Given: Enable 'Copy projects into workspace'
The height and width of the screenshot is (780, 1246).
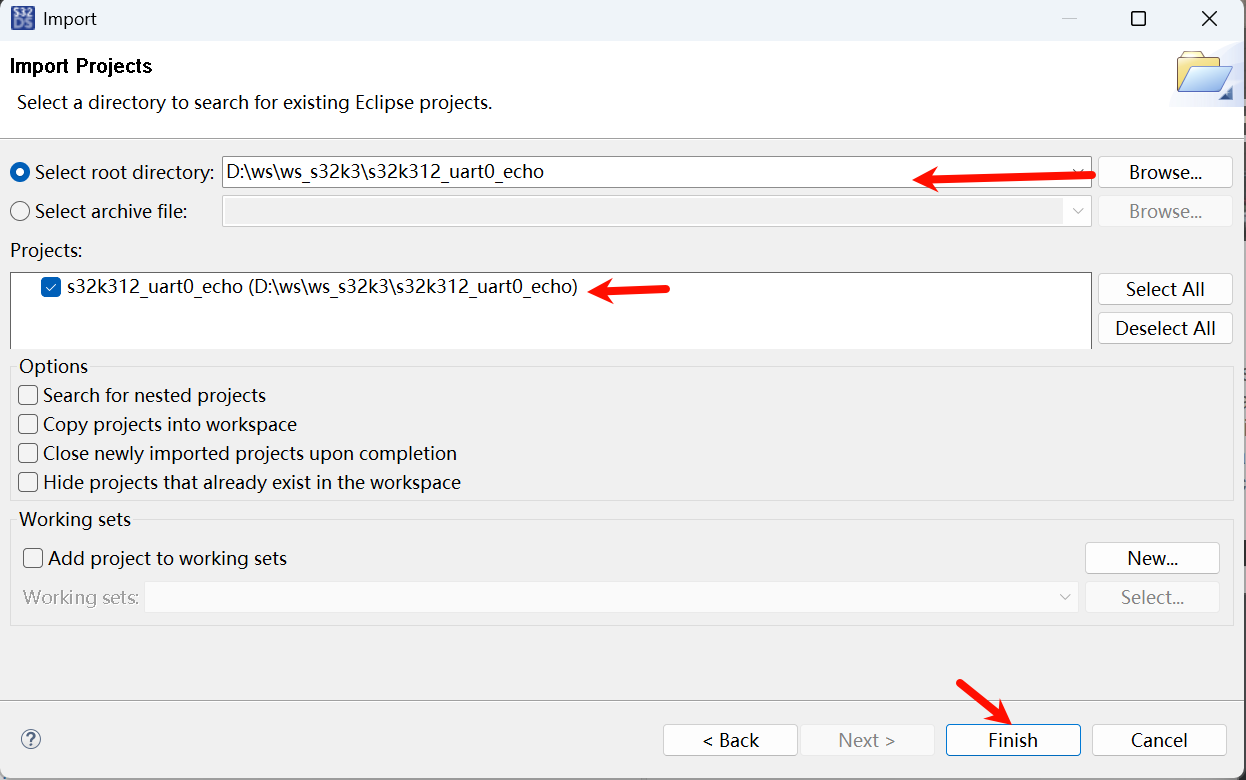Looking at the screenshot, I should [x=28, y=424].
